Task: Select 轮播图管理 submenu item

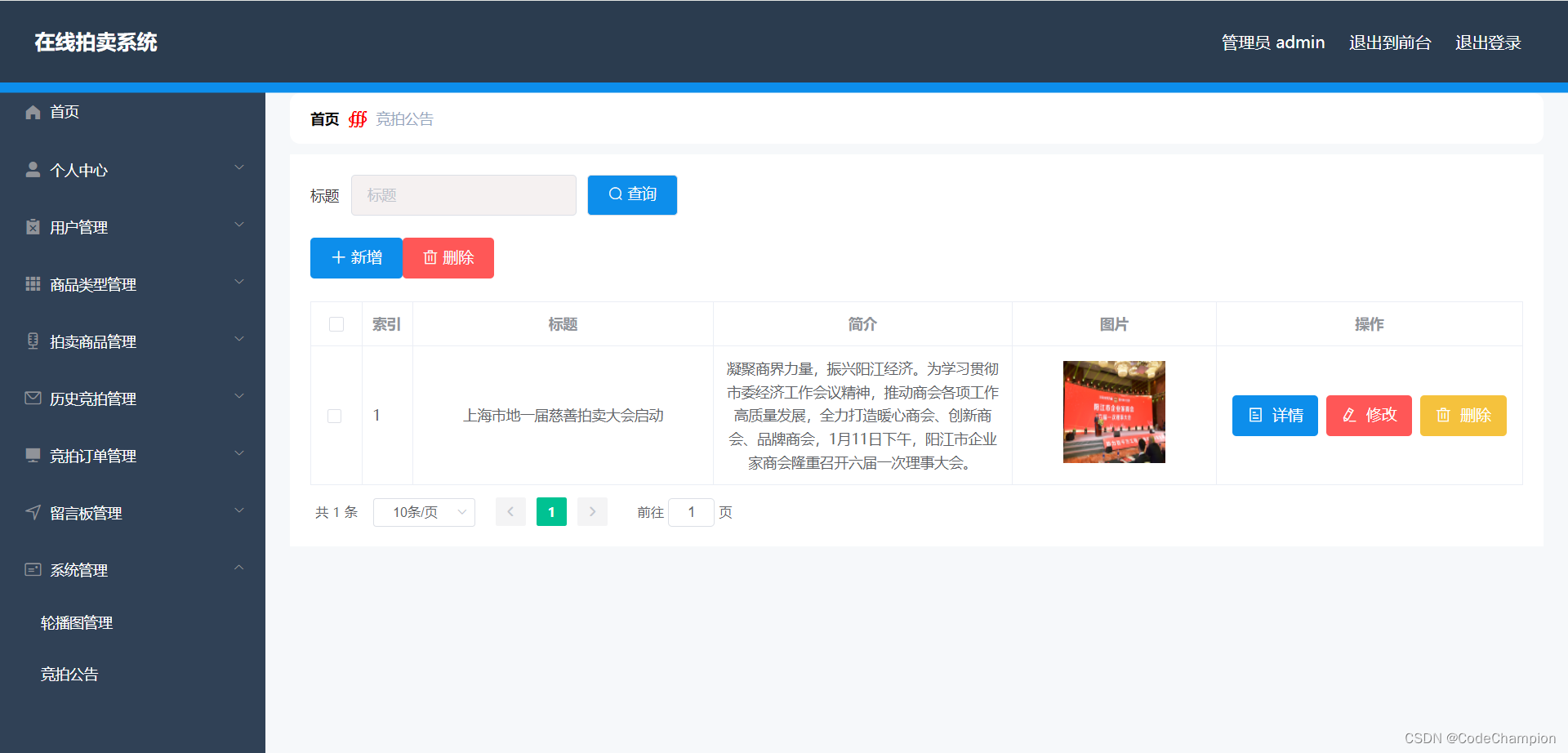Action: coord(77,622)
